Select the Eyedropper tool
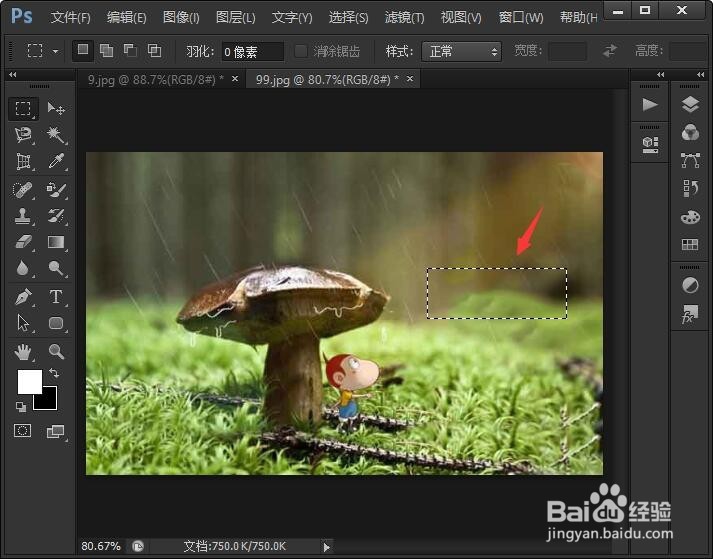Screen dimensions: 713x559 tap(56, 161)
